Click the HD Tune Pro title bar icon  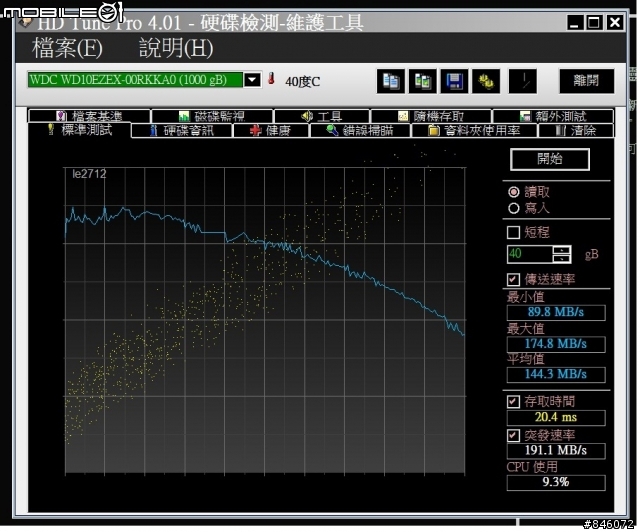click(25, 22)
